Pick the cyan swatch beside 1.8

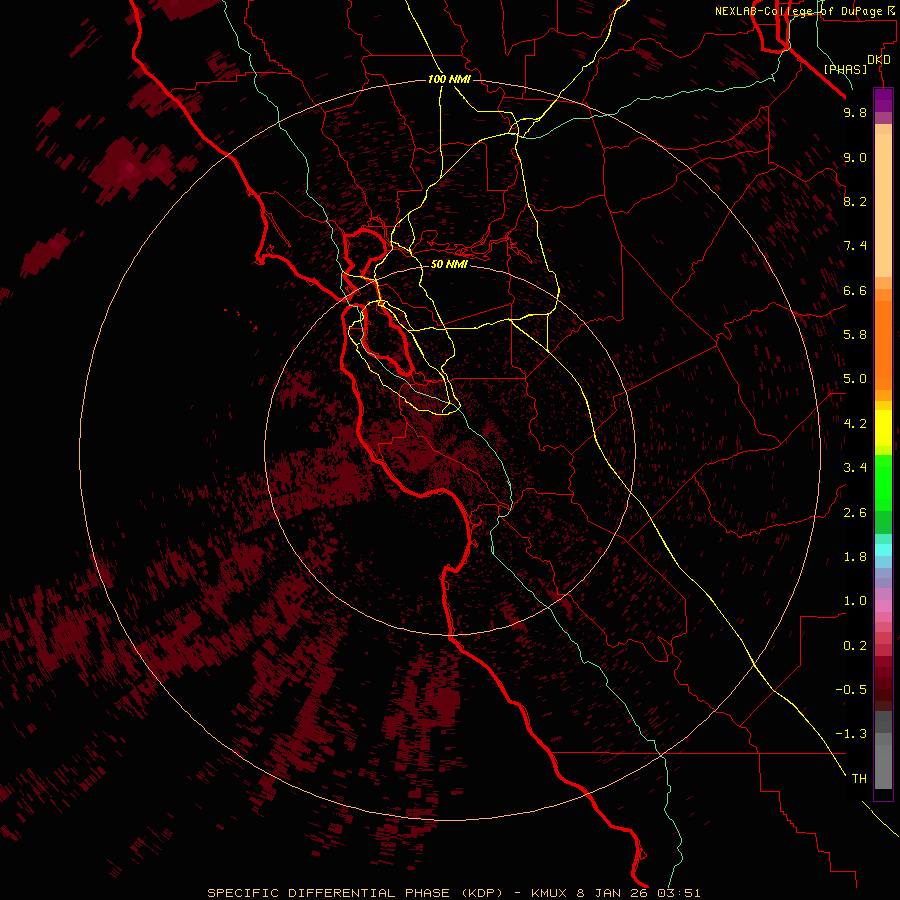[x=883, y=550]
